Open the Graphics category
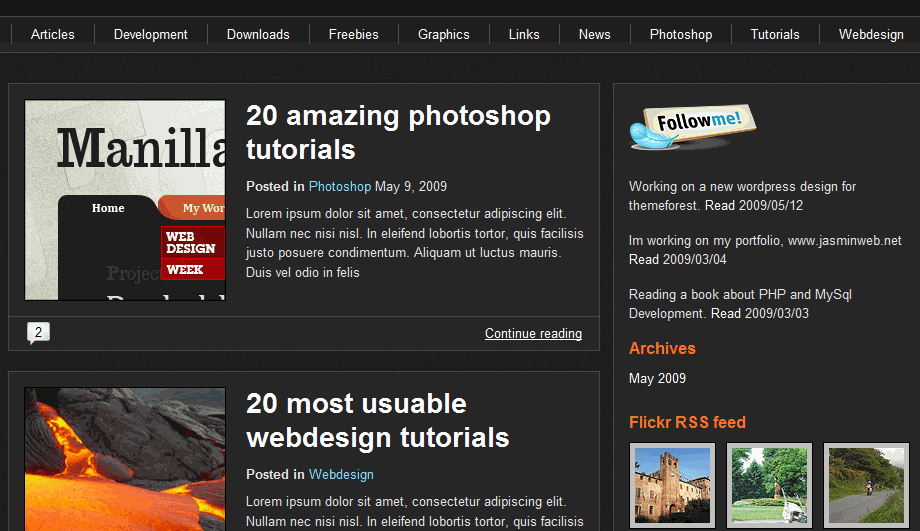The height and width of the screenshot is (531, 920). click(444, 35)
